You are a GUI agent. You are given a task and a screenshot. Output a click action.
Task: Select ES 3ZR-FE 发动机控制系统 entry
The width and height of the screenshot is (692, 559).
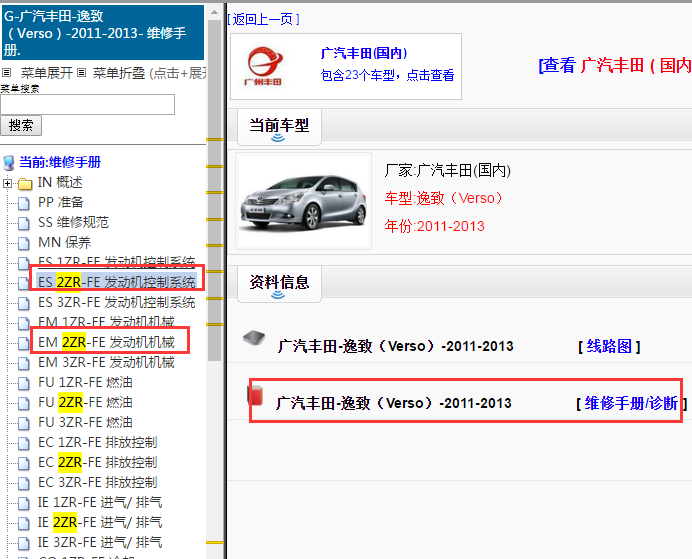(117, 302)
